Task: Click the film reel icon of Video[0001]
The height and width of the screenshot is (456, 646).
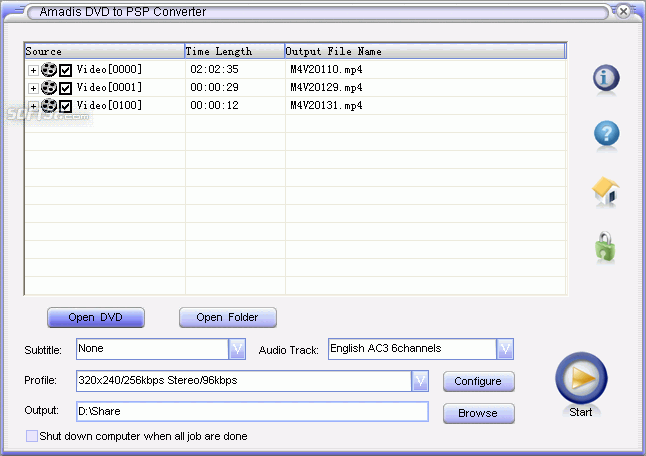Action: pos(49,88)
